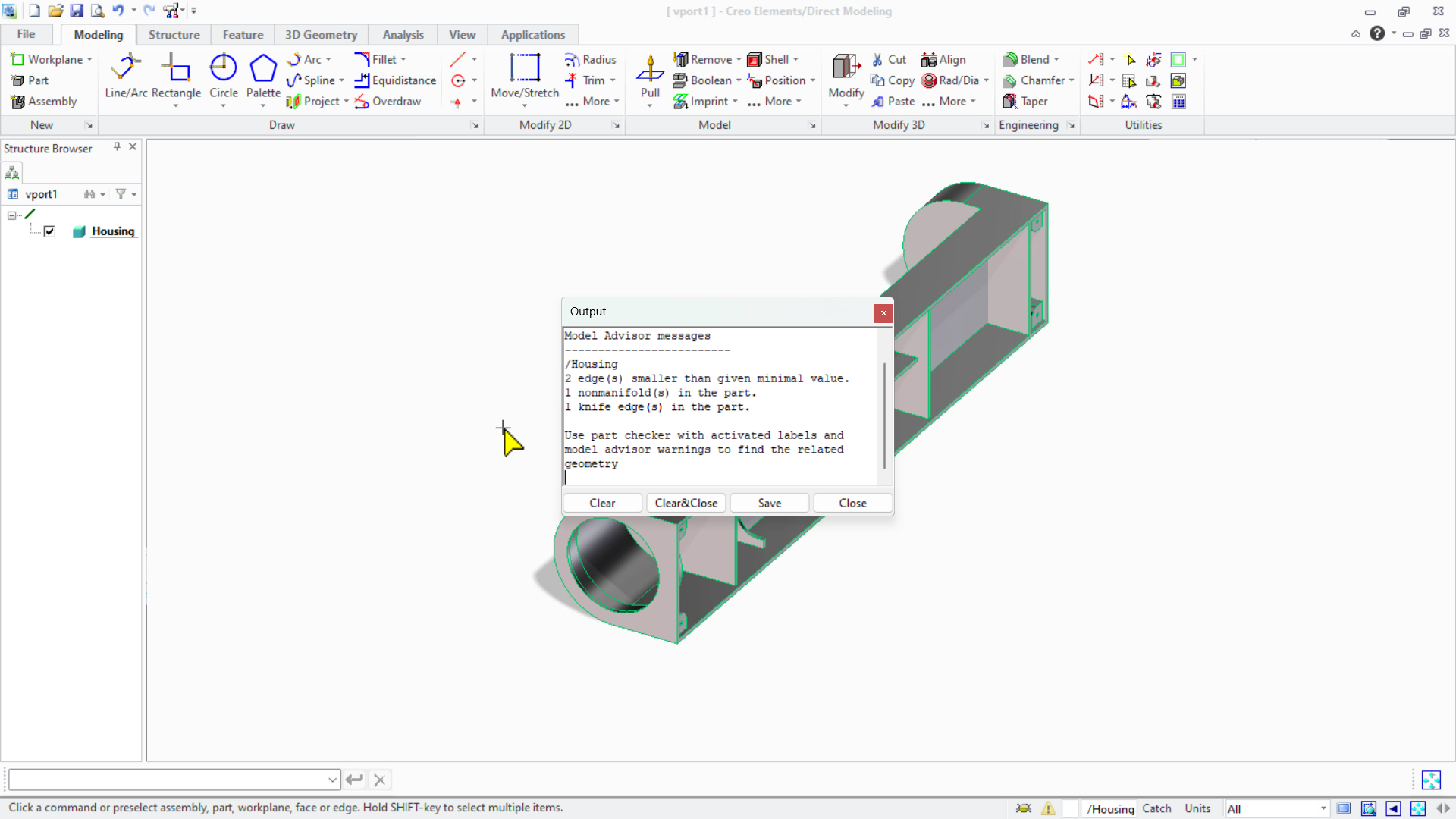Viewport: 1456px width, 819px height.
Task: Click the Overdraw tool
Action: (x=388, y=101)
